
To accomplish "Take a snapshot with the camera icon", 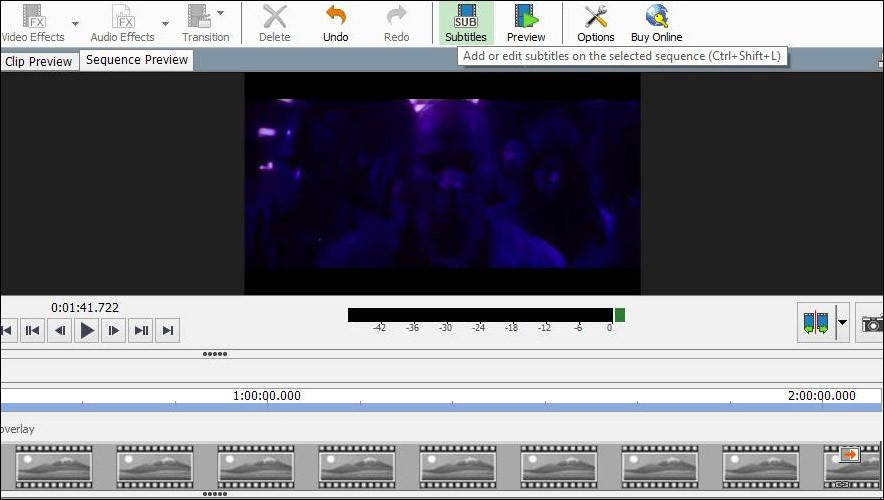I will pos(872,324).
